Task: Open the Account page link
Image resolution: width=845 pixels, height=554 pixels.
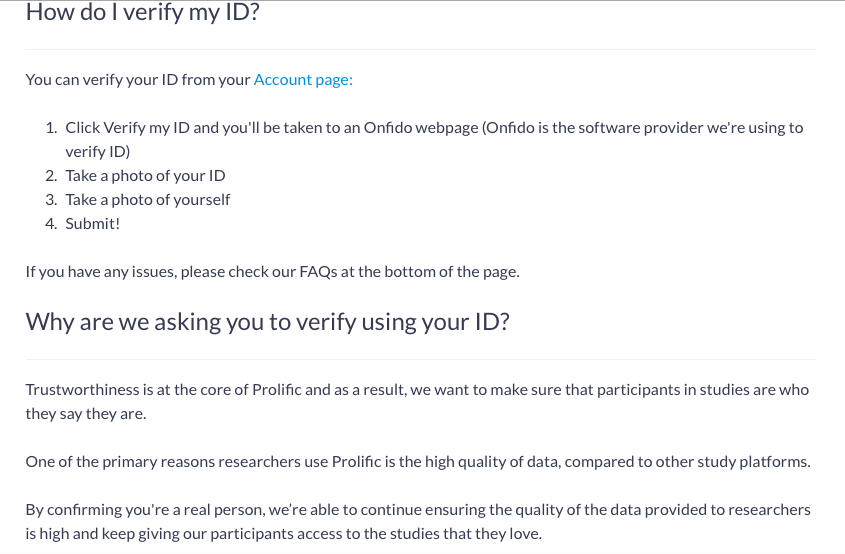Action: pyautogui.click(x=303, y=80)
